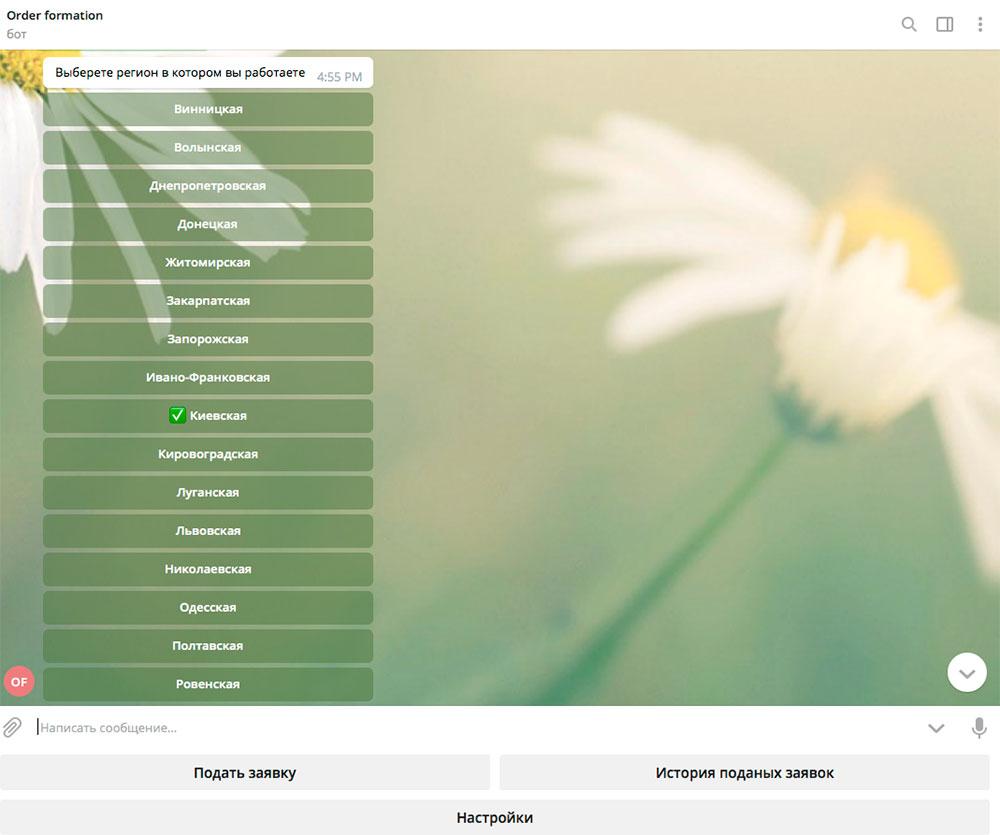Open the Настройки keyboard option
Image resolution: width=1000 pixels, height=835 pixels.
[x=495, y=817]
